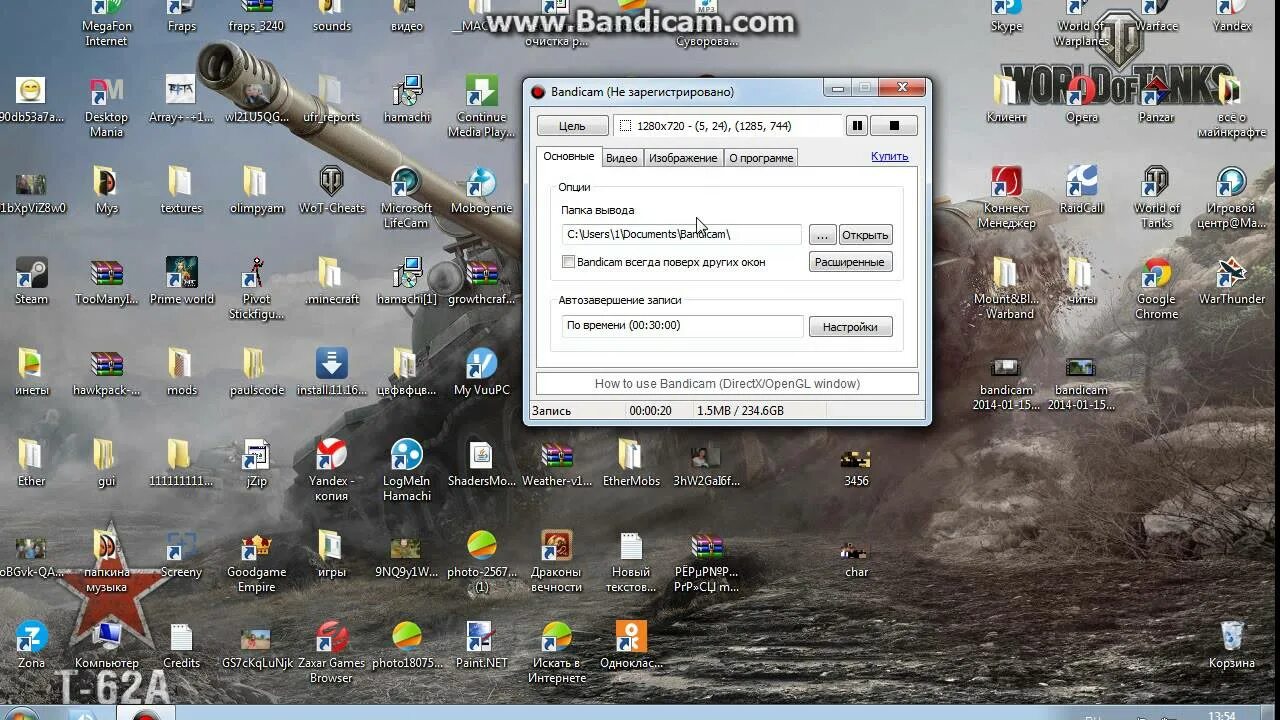The width and height of the screenshot is (1280, 720).
Task: Select the Skype desktop icon
Action: 1006,17
